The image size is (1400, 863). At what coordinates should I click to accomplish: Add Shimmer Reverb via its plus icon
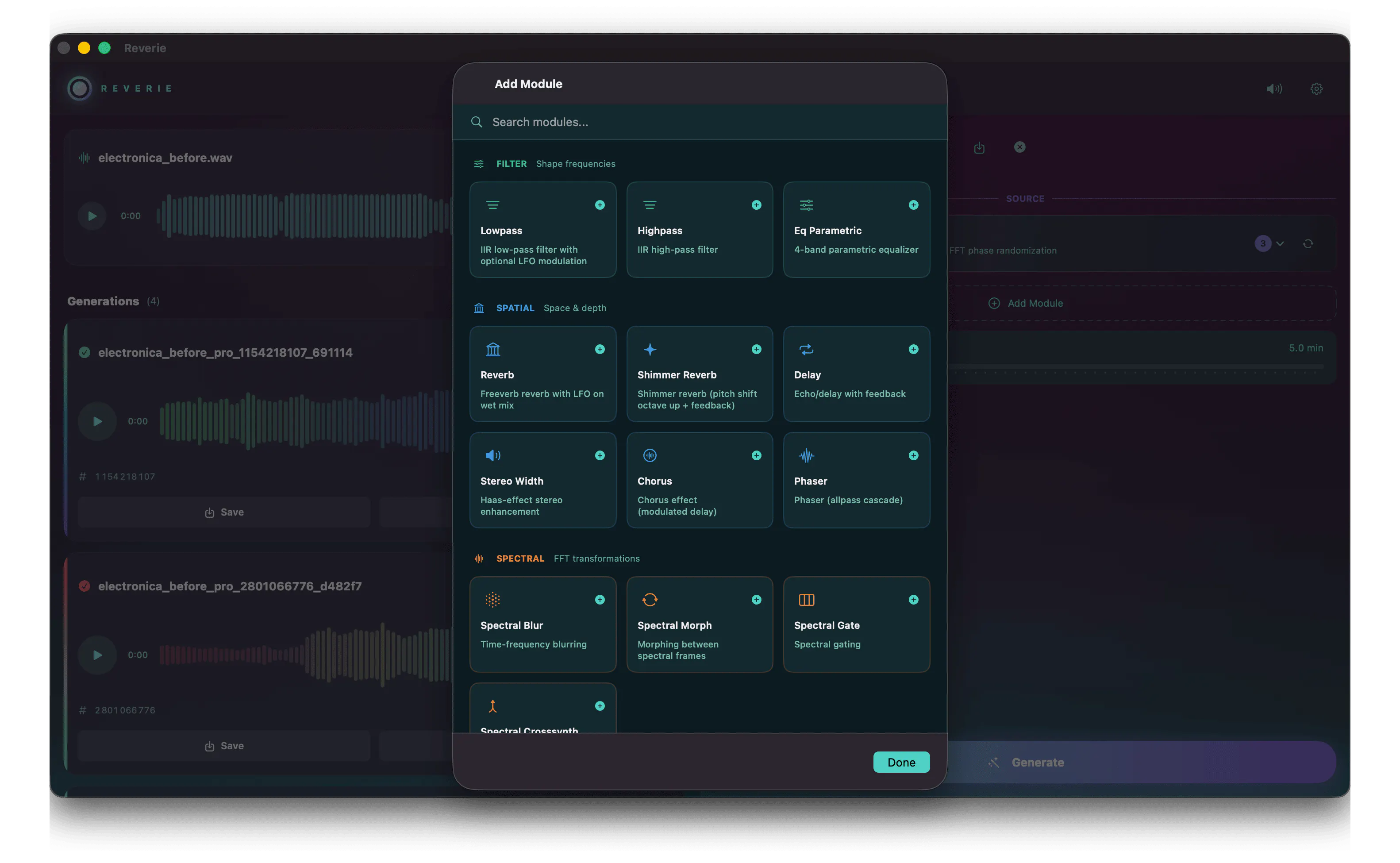(757, 349)
